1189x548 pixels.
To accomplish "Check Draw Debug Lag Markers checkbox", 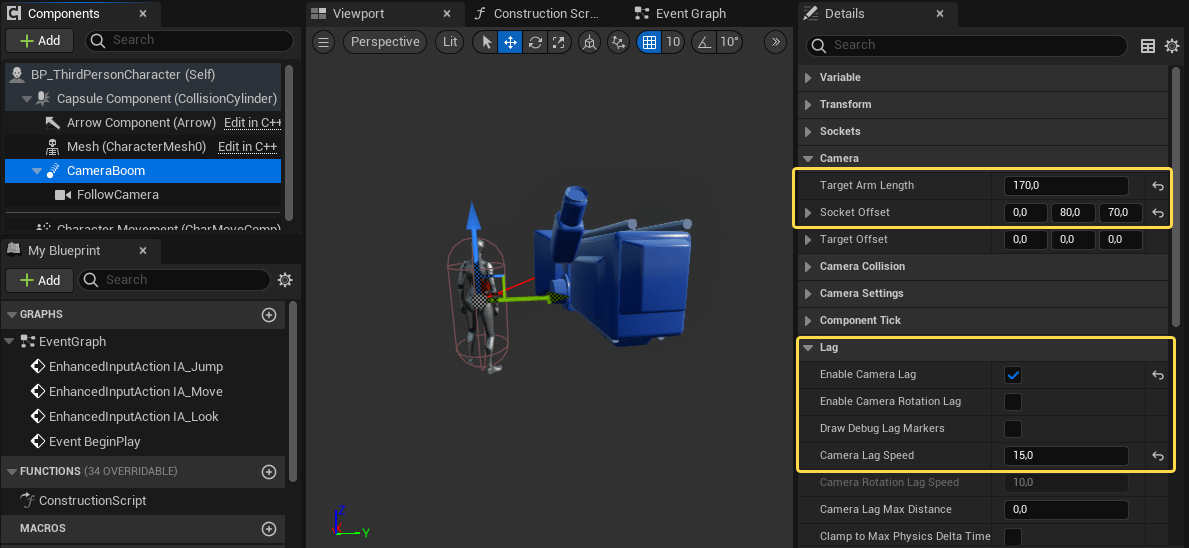I will tap(1012, 428).
